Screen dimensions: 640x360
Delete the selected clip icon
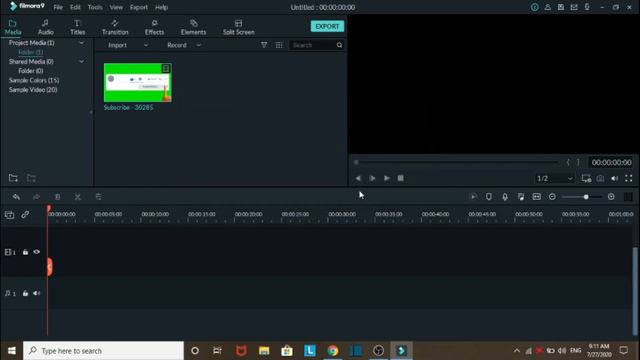pos(58,197)
